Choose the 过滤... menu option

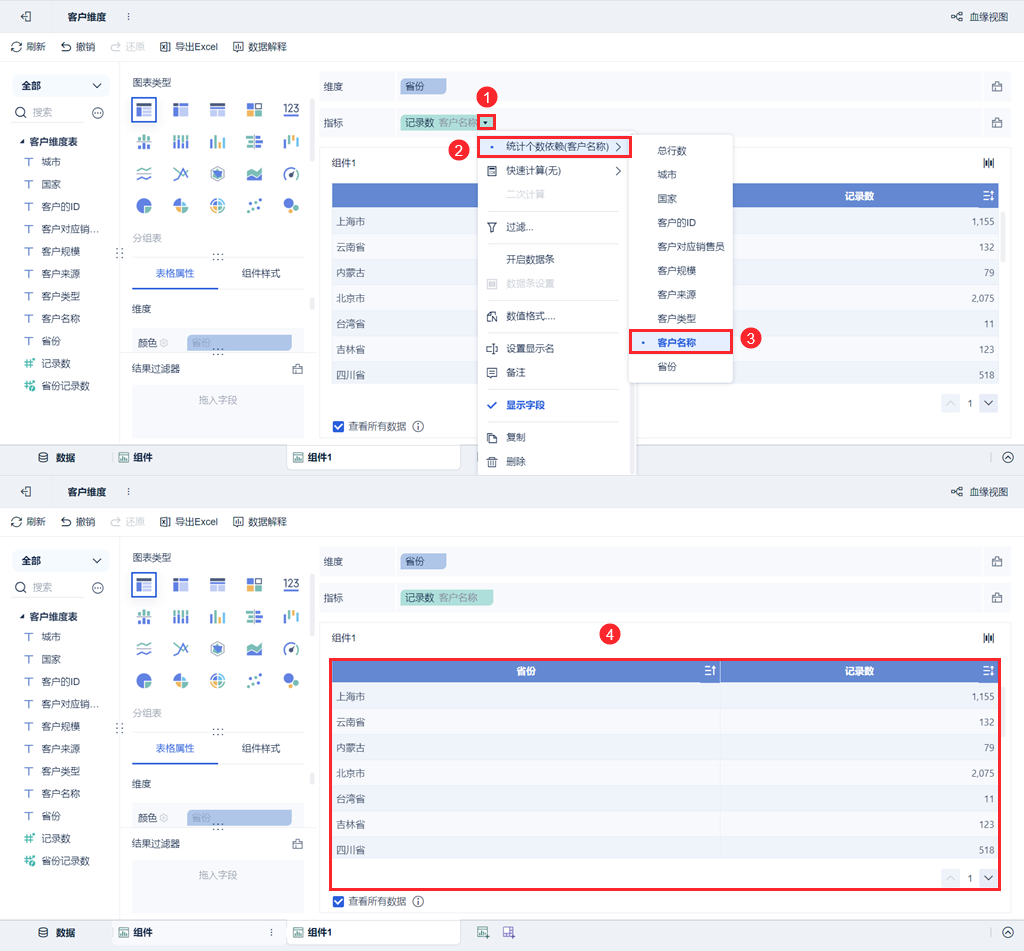[520, 227]
